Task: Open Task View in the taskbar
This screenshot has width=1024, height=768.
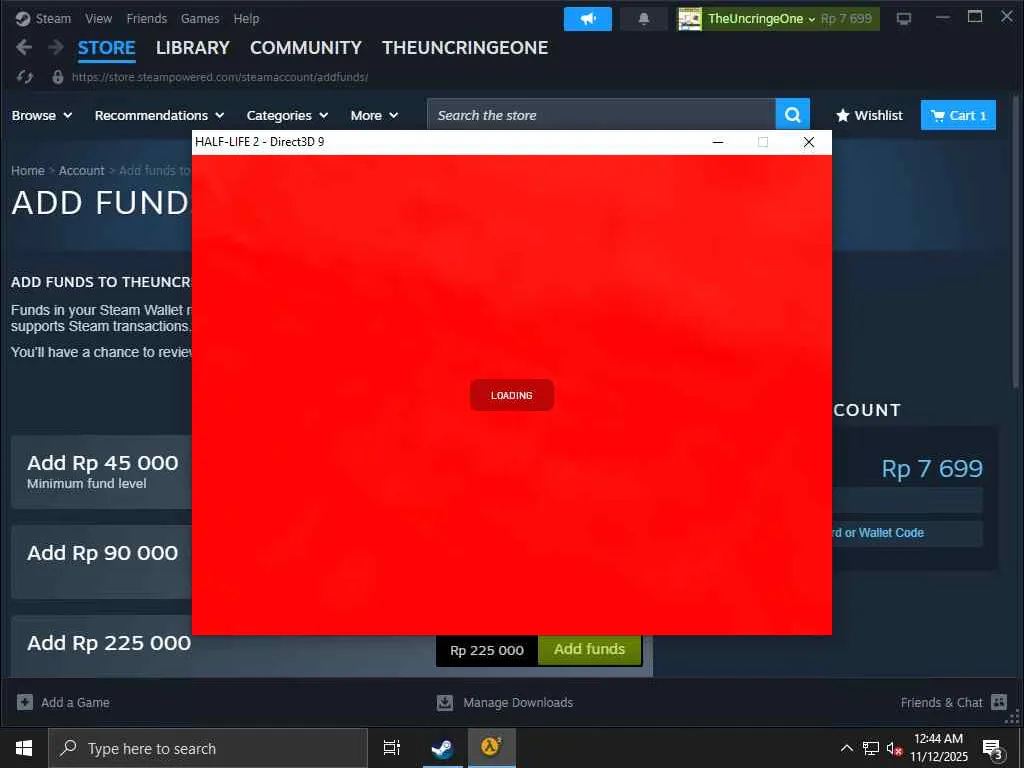Action: click(392, 748)
